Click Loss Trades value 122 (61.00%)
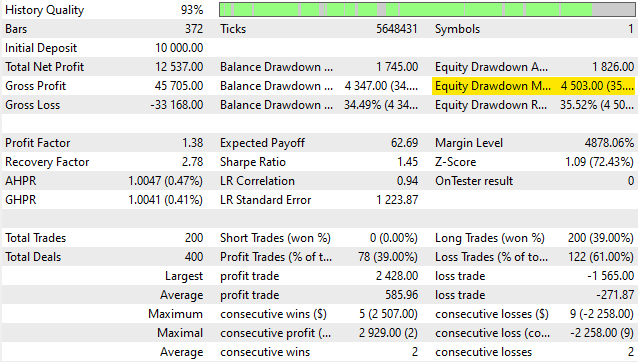The height and width of the screenshot is (362, 639). [x=601, y=257]
